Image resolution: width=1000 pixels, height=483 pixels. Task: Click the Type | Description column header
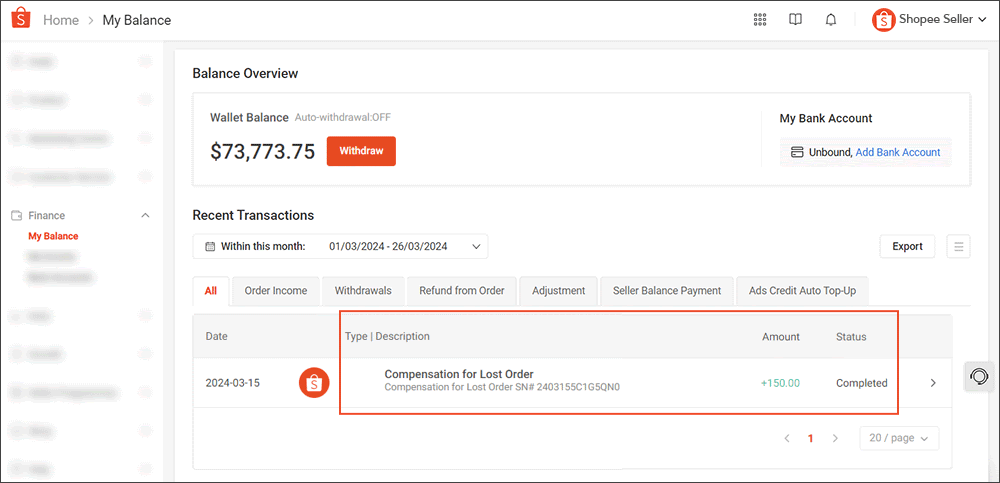pyautogui.click(x=387, y=336)
